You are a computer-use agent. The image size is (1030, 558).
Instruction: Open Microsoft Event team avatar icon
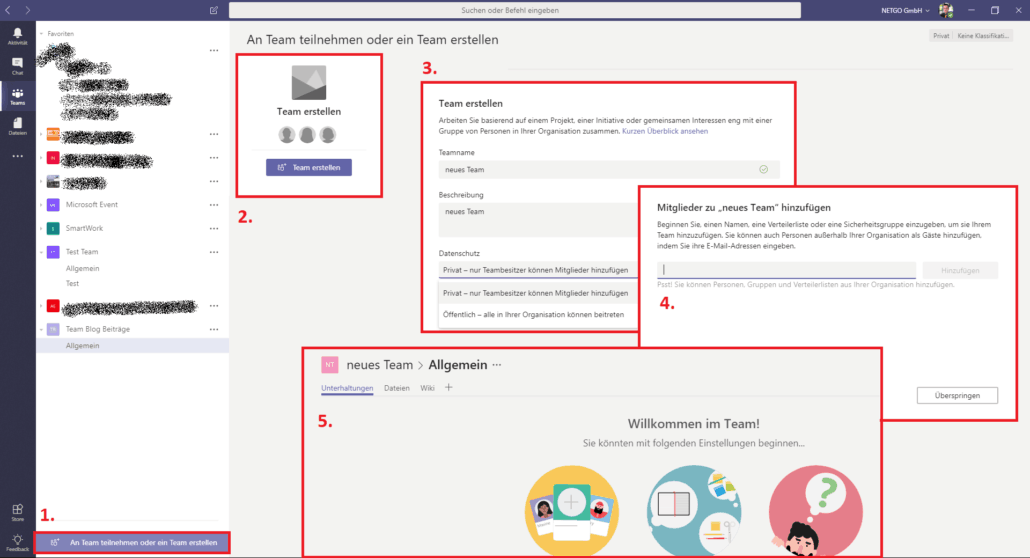tap(53, 204)
